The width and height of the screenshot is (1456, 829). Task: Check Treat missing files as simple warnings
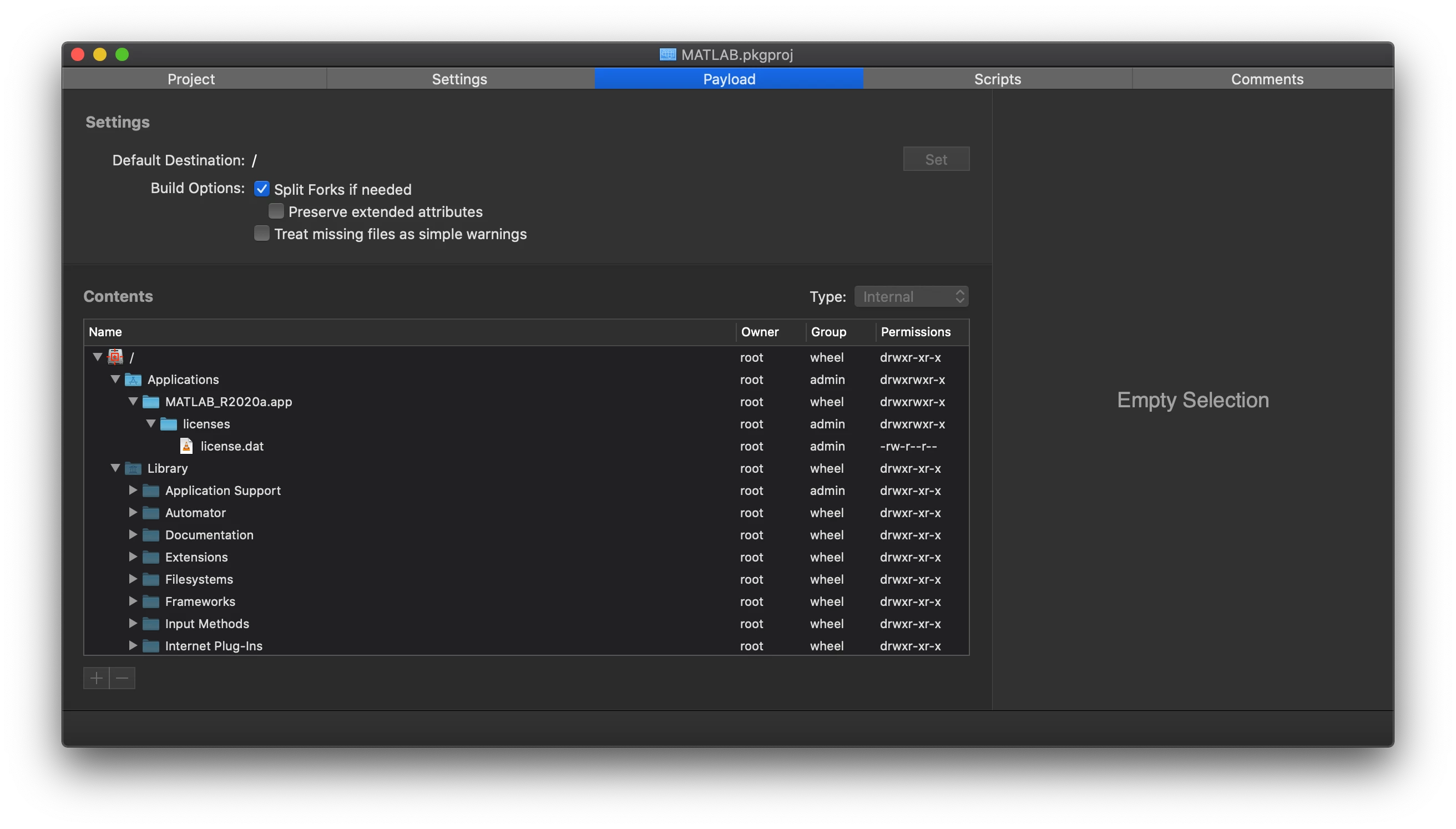pyautogui.click(x=262, y=234)
